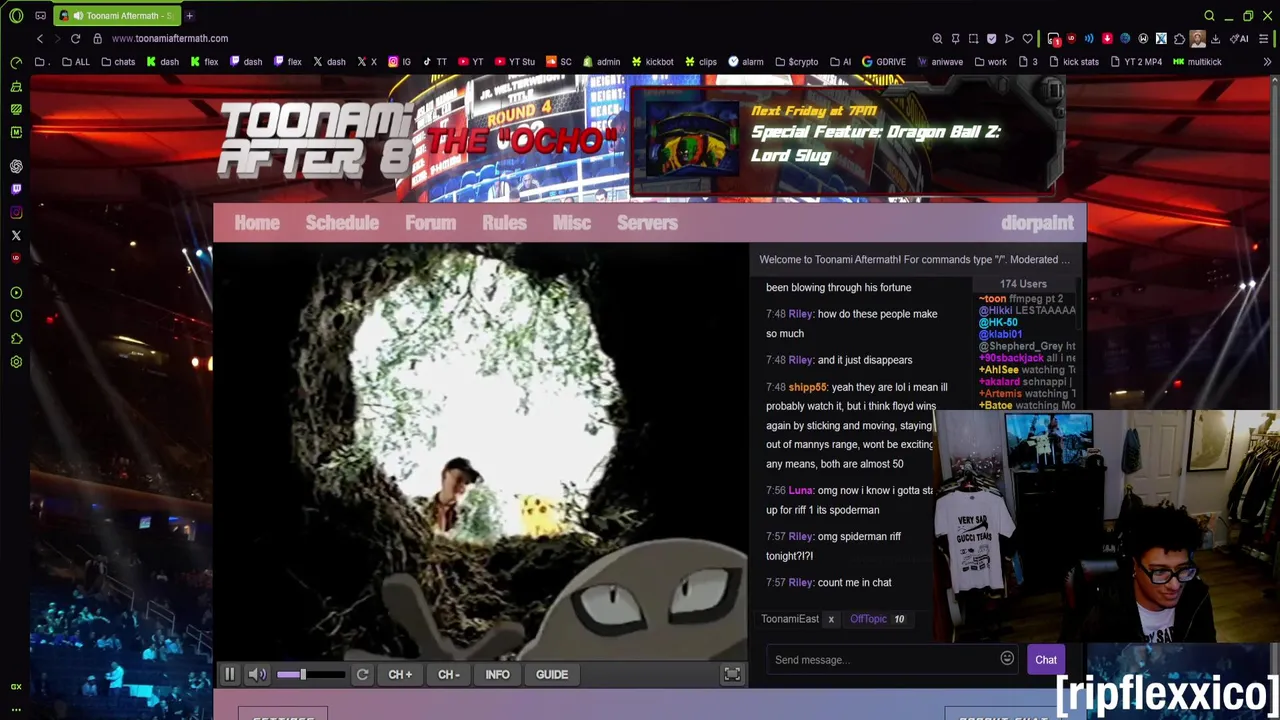Open browser tab search magnifier icon
The image size is (1280, 720).
point(1209,15)
